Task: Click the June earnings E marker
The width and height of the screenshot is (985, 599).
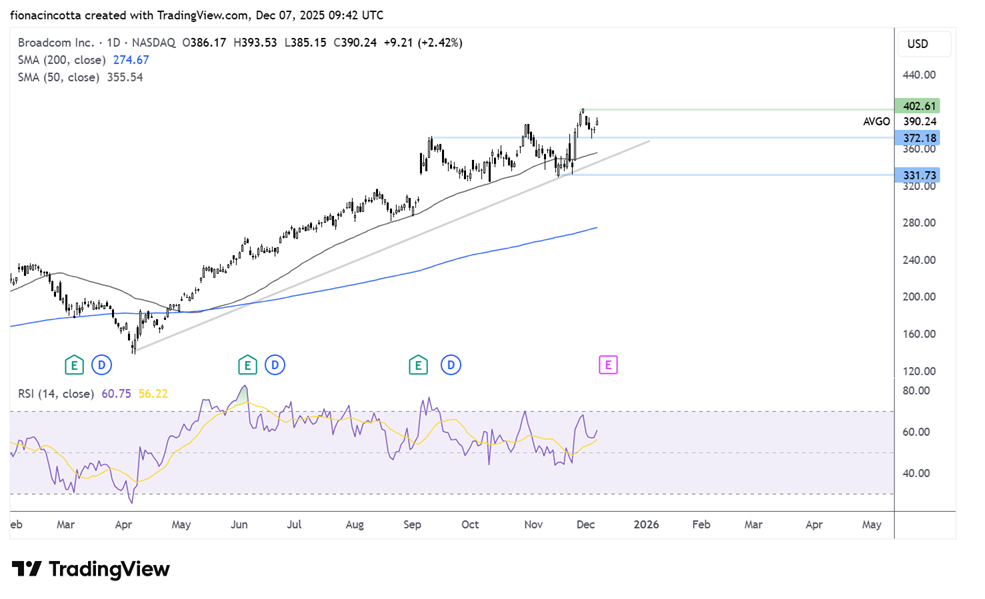Action: (x=248, y=365)
